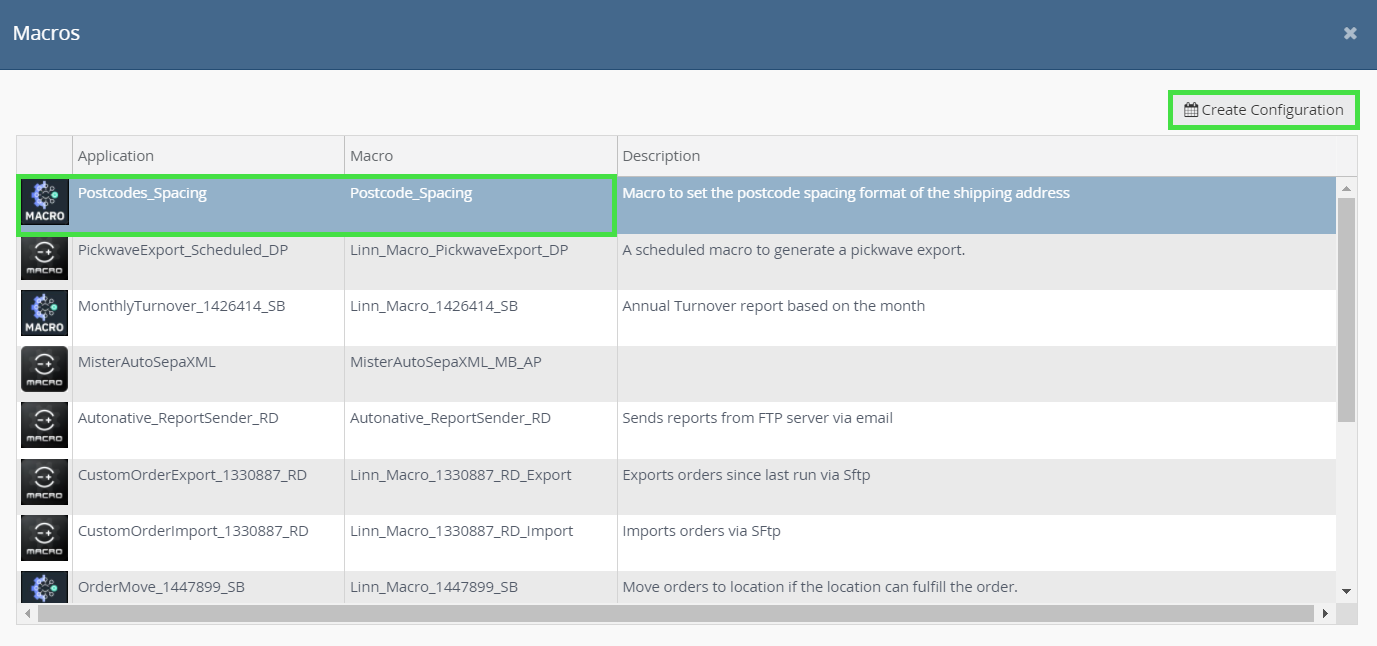
Task: Sort by the Application column header
Action: [x=208, y=156]
